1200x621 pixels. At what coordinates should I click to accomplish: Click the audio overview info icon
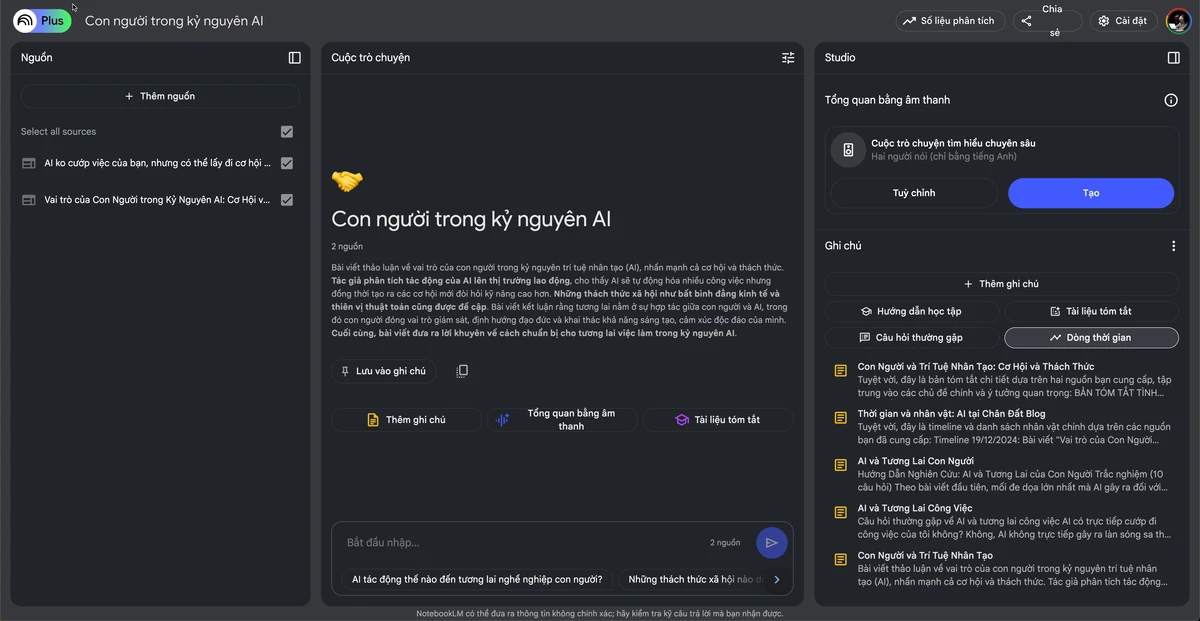1171,100
